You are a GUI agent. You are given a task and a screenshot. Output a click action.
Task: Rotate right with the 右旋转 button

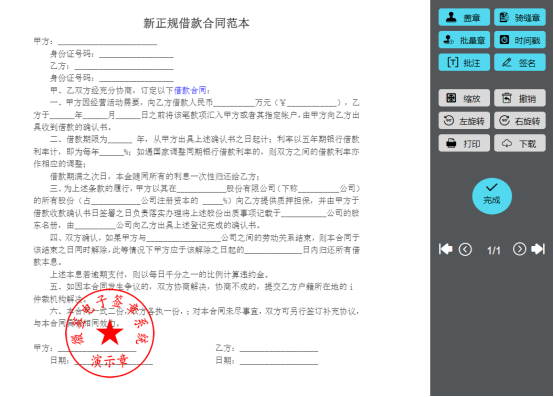[520, 121]
